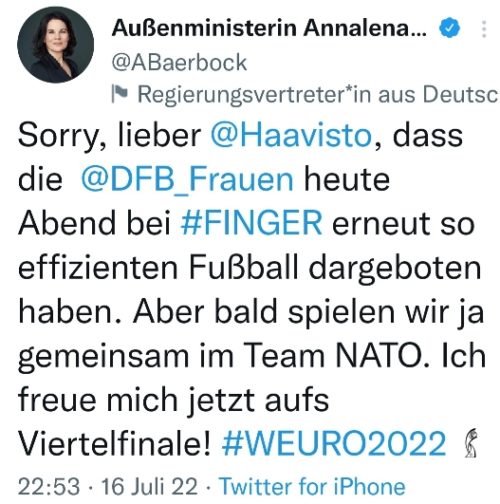500x504 pixels.
Task: Open the Außenministerin Annalena display name
Action: (x=269, y=28)
